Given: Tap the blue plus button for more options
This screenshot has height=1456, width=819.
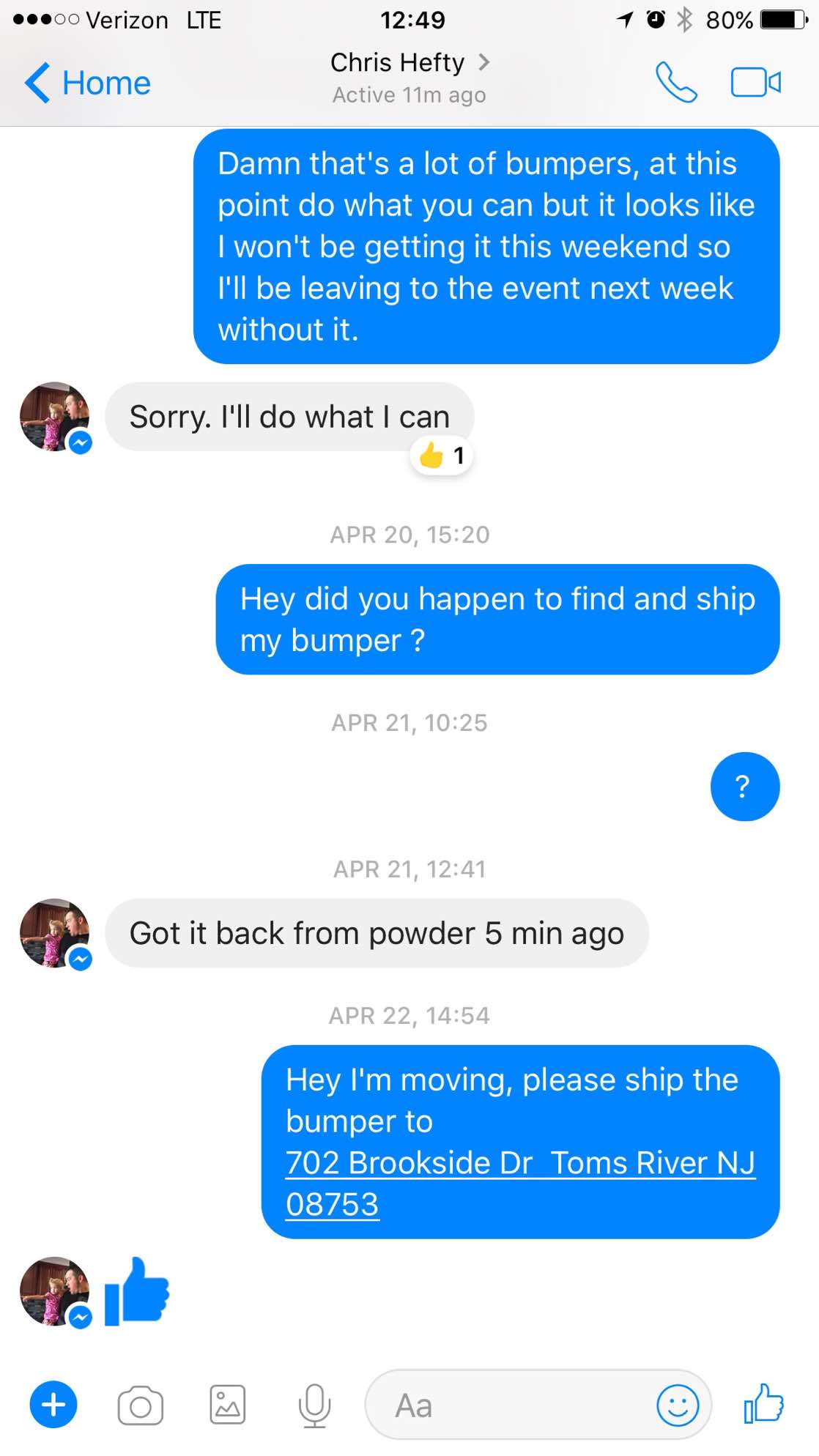Looking at the screenshot, I should tap(53, 1405).
